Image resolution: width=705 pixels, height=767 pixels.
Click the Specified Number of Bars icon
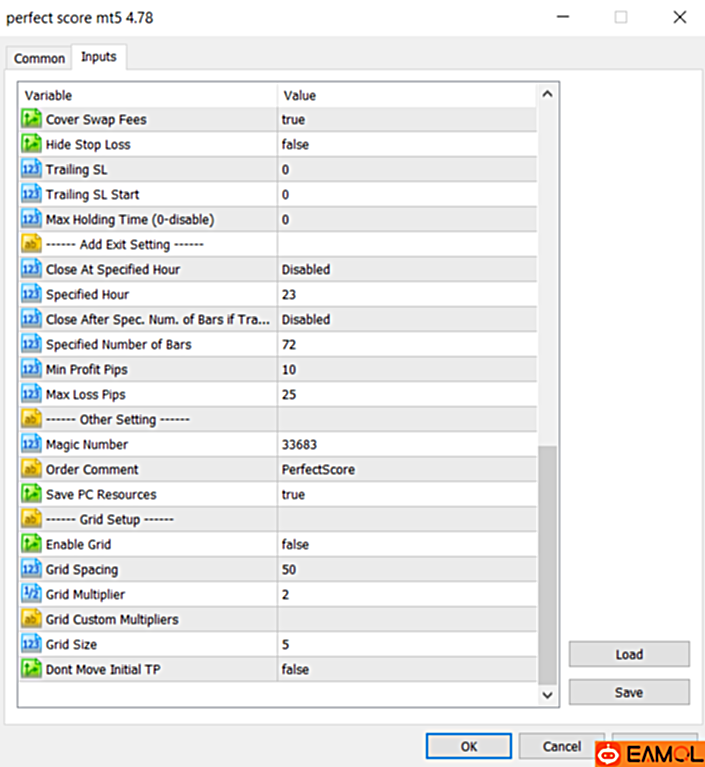[x=31, y=344]
